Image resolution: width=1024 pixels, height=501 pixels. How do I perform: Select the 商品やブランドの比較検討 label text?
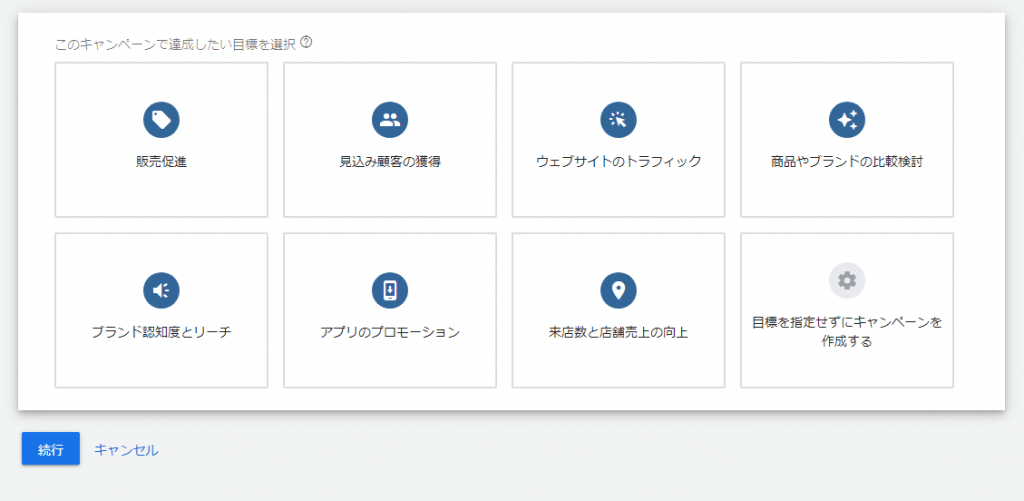[x=847, y=162]
